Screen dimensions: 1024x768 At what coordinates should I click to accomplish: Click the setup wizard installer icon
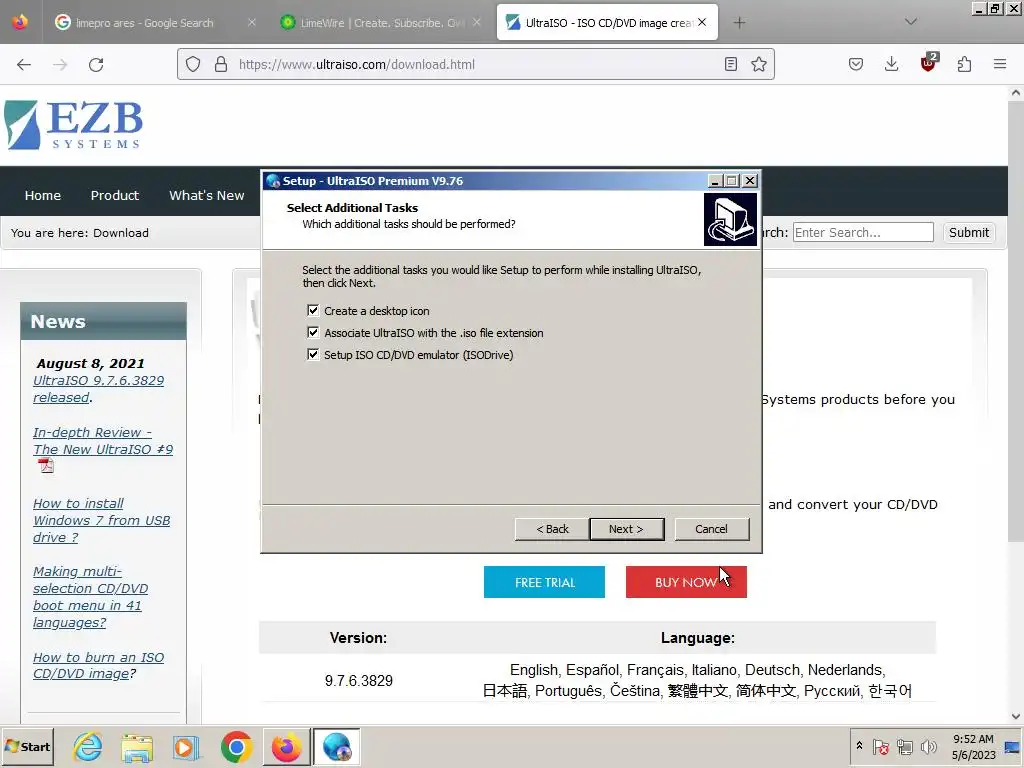point(730,219)
